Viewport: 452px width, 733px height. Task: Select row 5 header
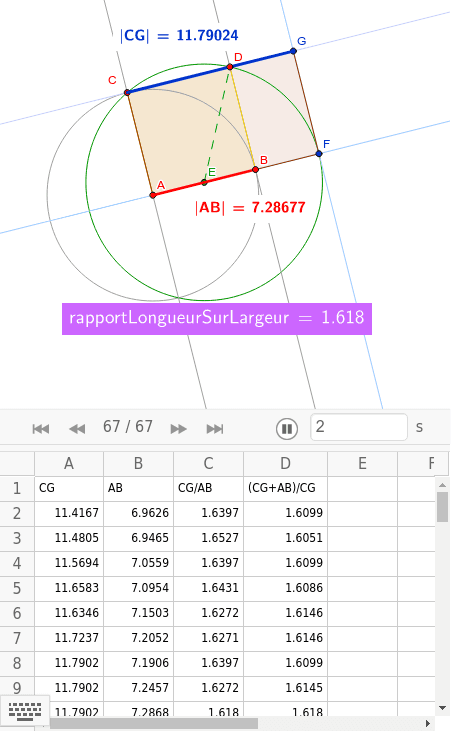[17, 588]
